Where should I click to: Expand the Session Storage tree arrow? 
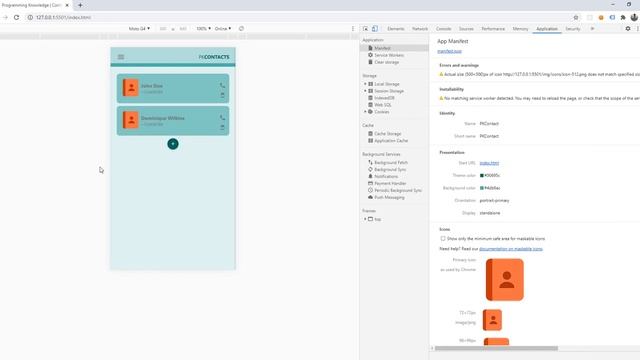point(365,91)
